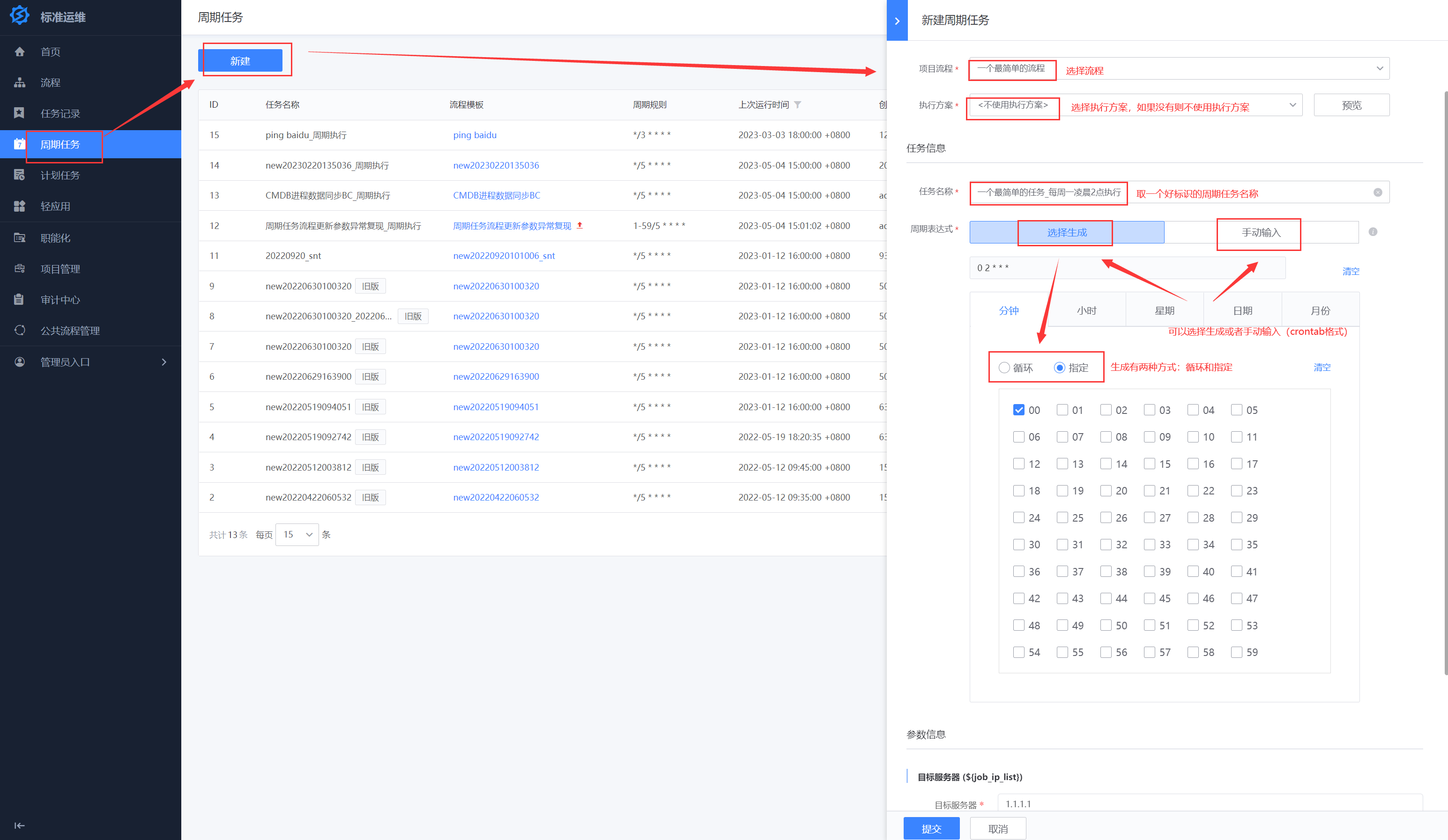
Task: Open the per-page count dropdown showing 15
Action: 297,535
